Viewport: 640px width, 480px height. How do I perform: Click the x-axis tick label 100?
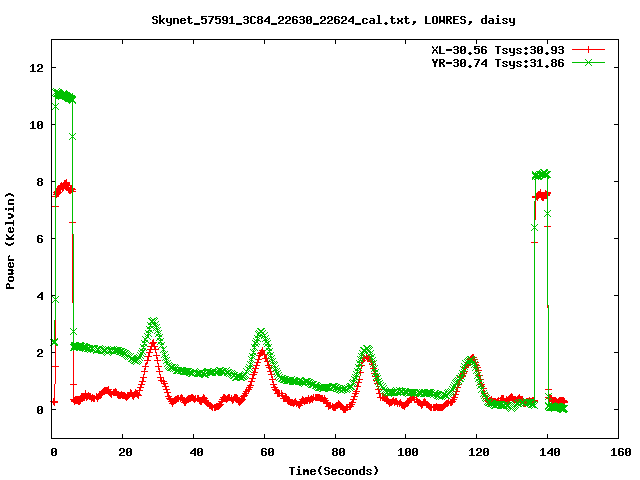pyautogui.click(x=408, y=452)
